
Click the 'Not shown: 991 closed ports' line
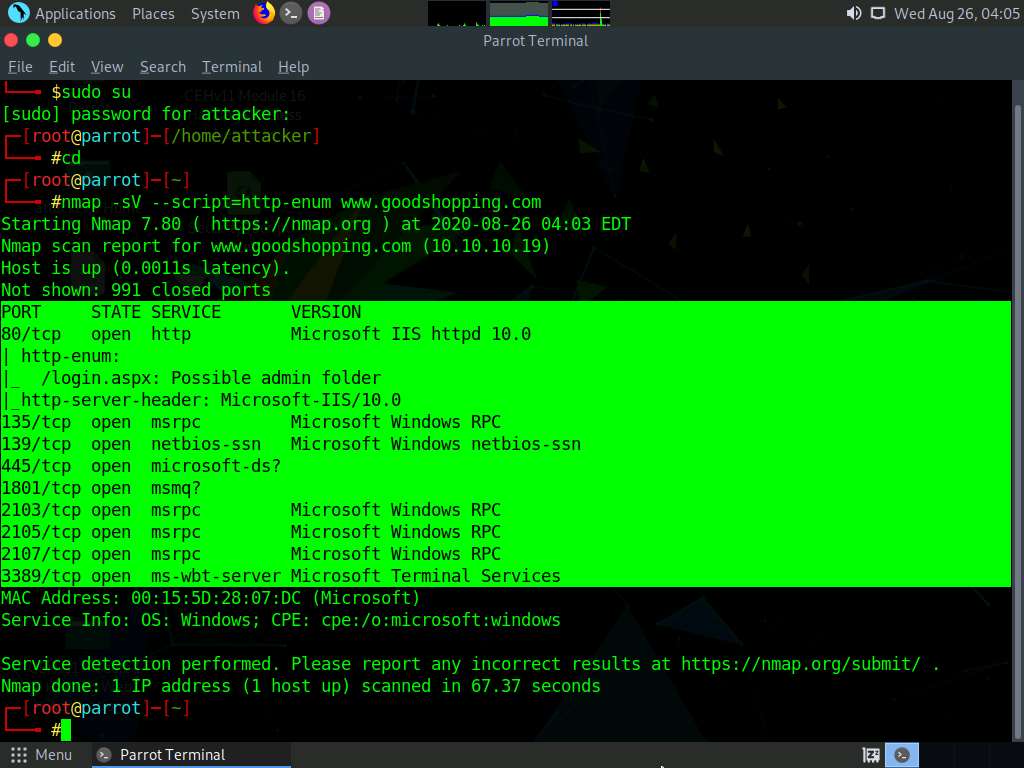click(136, 290)
